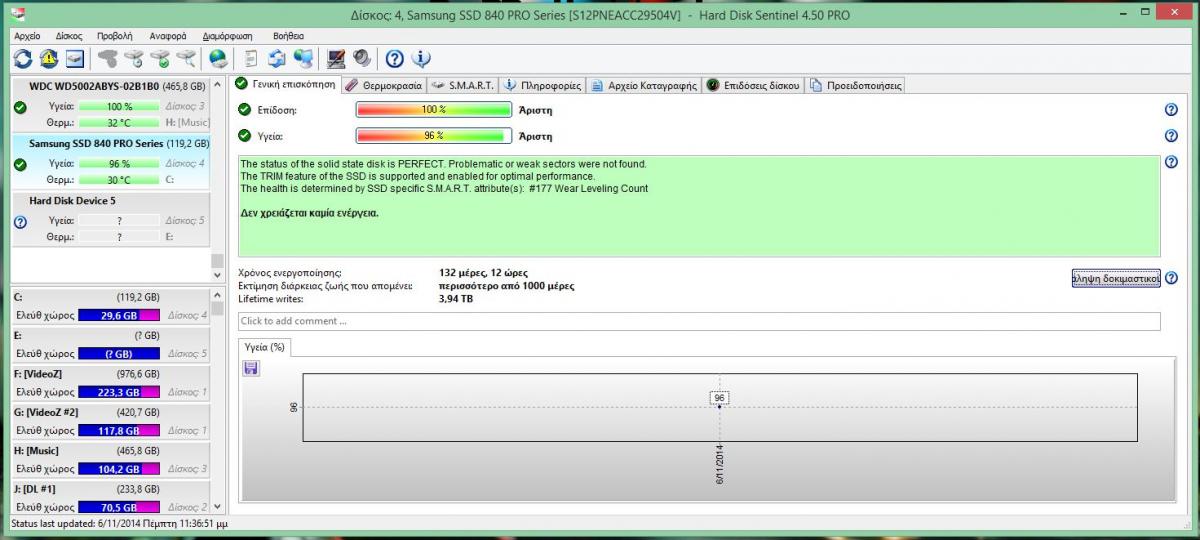Click the blue arrows send report icon
1200x540 pixels.
pyautogui.click(x=277, y=58)
